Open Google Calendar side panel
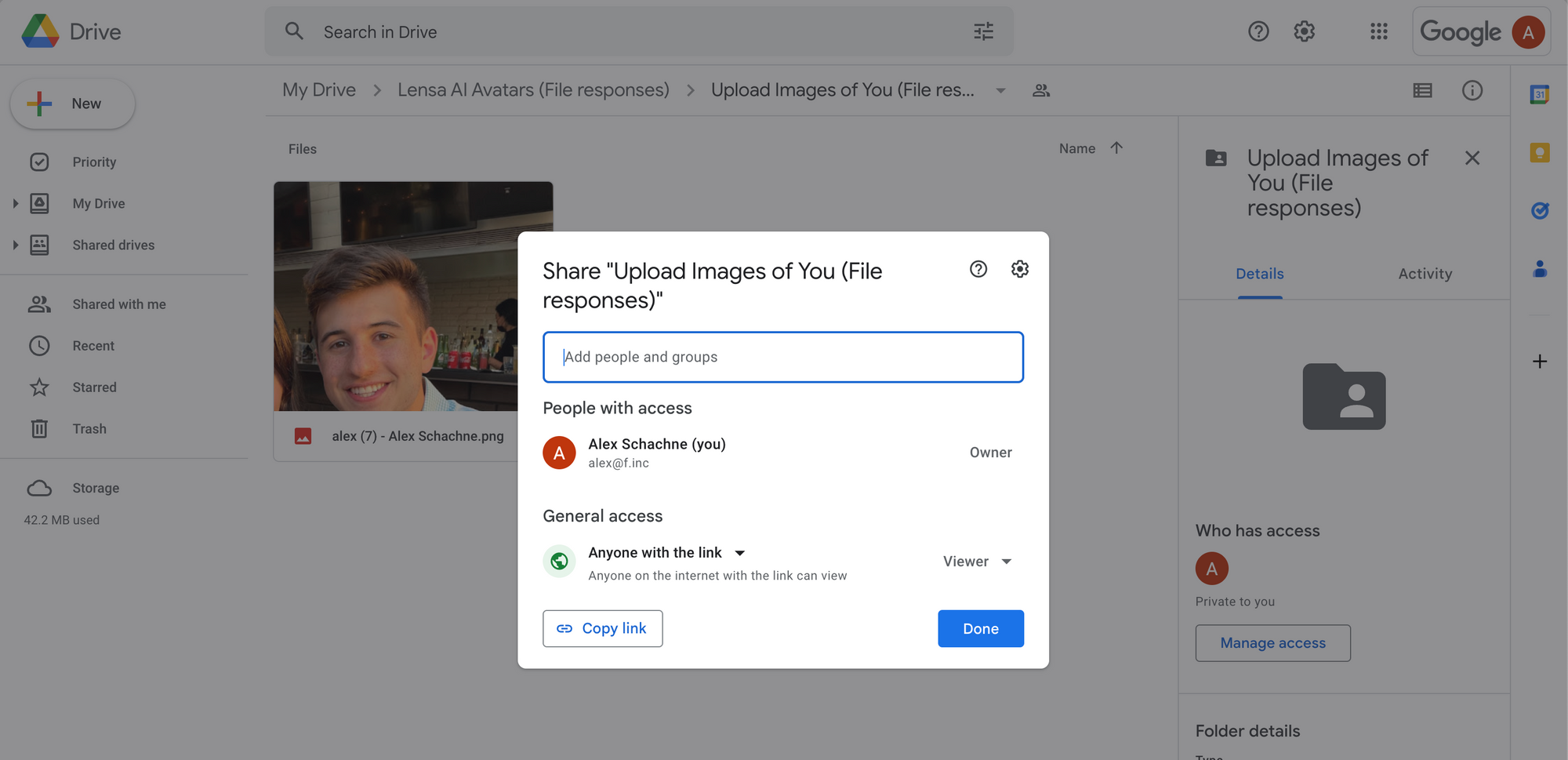The height and width of the screenshot is (760, 1568). pyautogui.click(x=1539, y=94)
